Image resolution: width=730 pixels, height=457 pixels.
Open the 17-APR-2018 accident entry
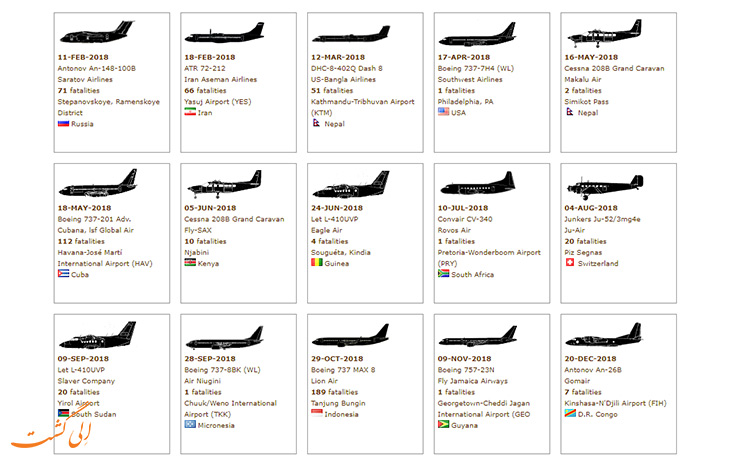pyautogui.click(x=464, y=57)
